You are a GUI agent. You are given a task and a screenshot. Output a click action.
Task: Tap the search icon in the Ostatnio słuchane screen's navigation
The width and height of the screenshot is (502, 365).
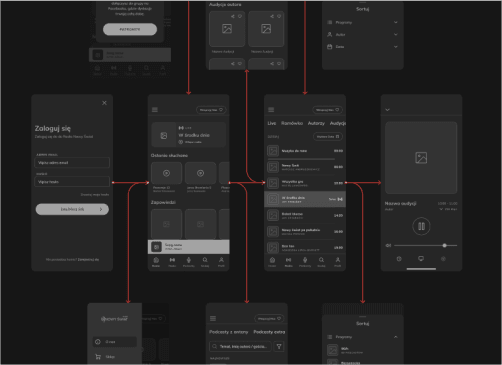[x=205, y=260]
